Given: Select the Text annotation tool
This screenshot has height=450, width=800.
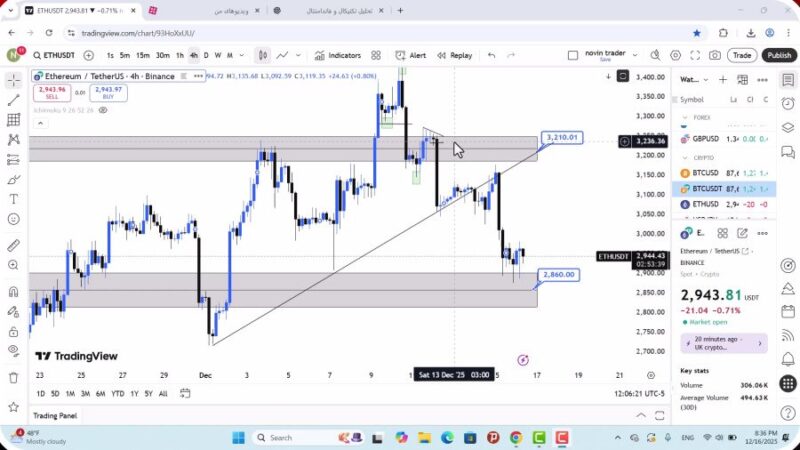Looking at the screenshot, I should pos(13,199).
